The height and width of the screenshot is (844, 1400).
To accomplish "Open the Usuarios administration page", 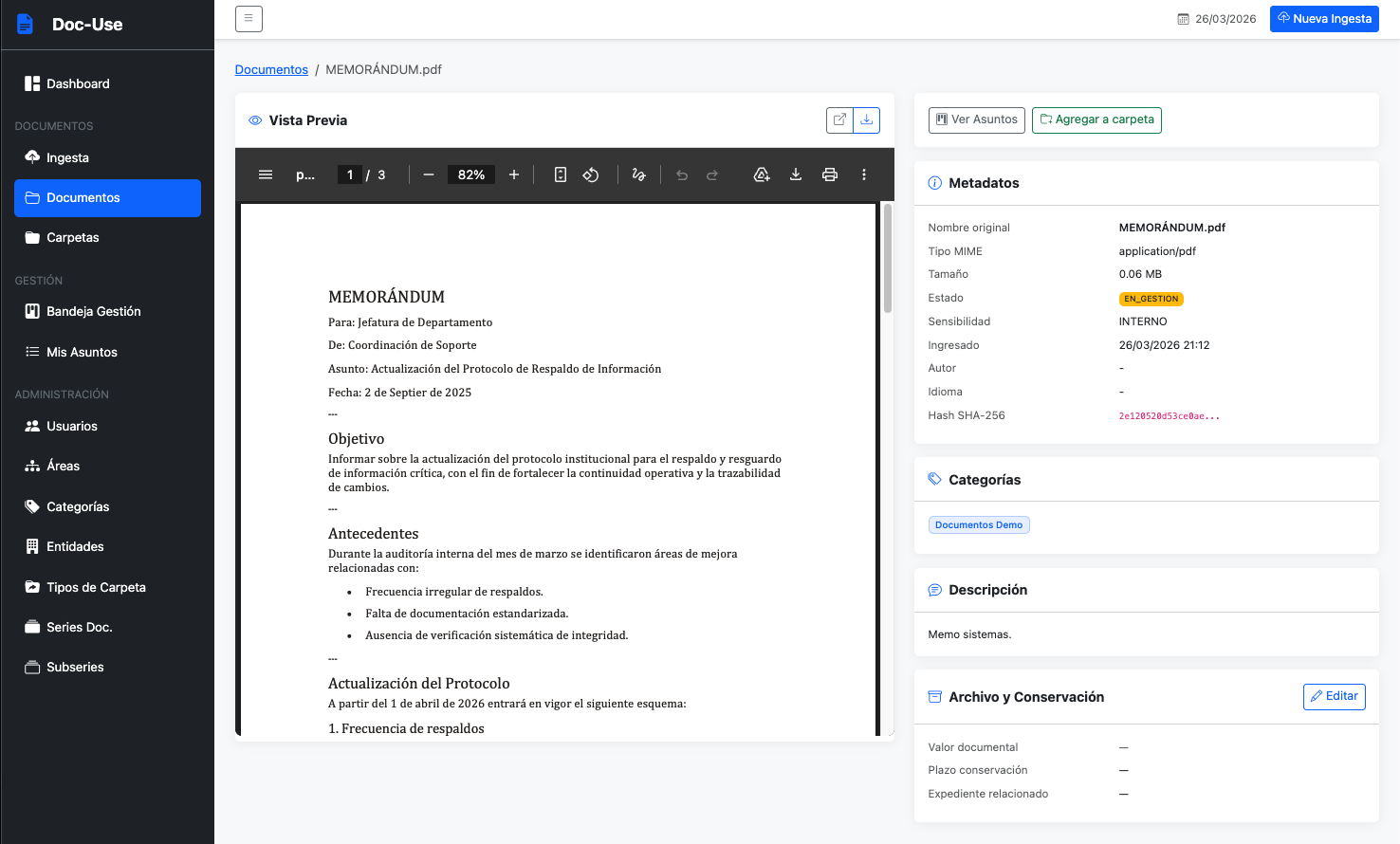I will pos(71,426).
